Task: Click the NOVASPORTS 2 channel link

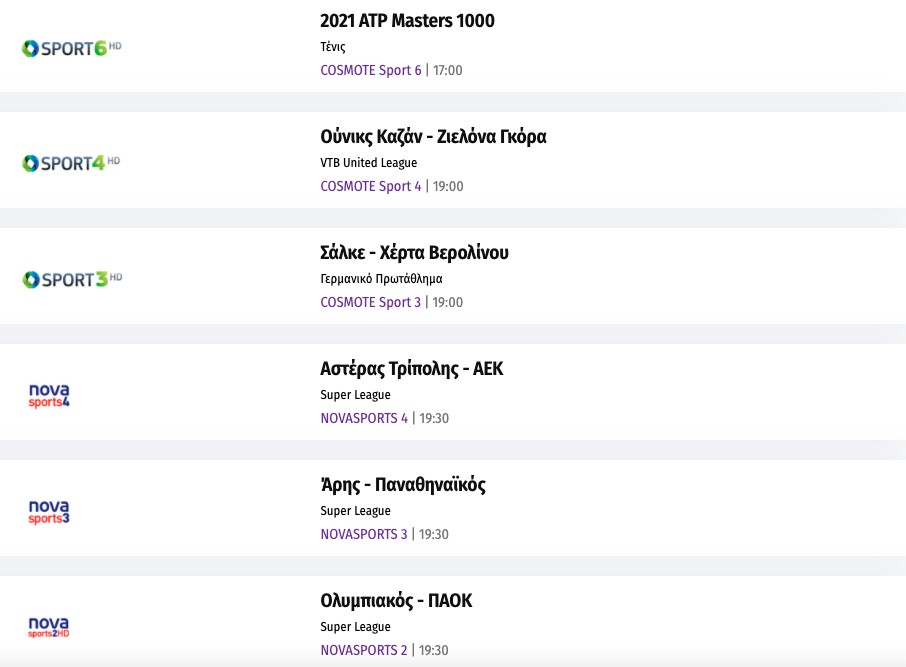Action: tap(364, 650)
